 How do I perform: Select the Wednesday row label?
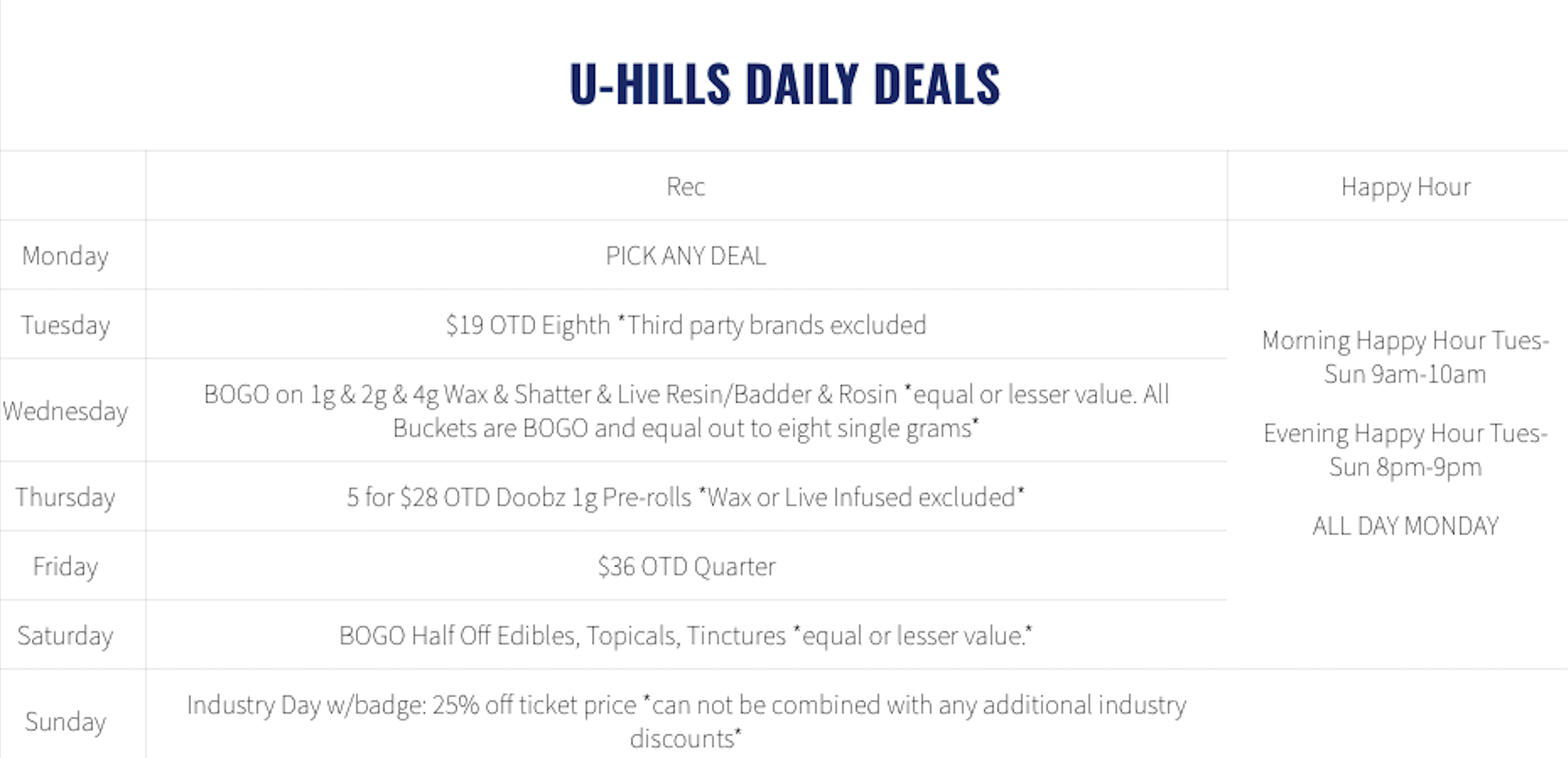(x=65, y=411)
